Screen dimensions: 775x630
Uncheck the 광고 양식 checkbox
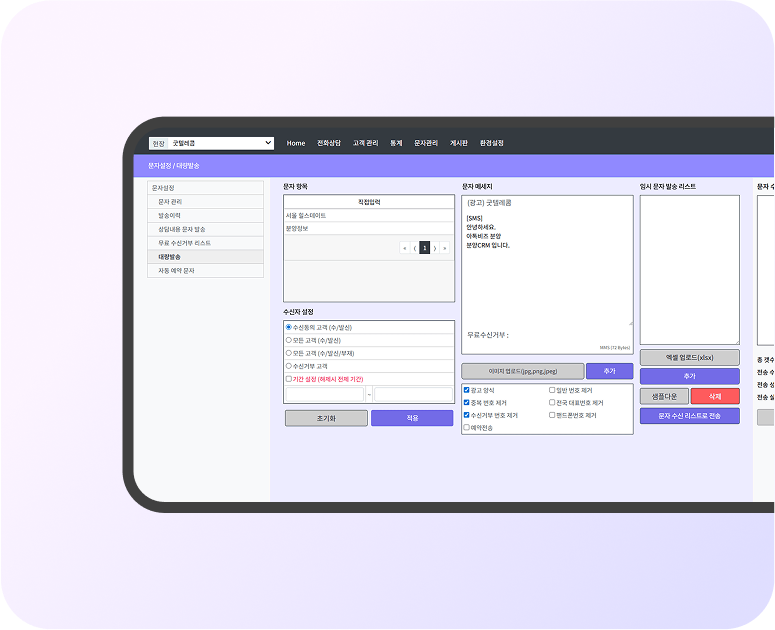(467, 390)
